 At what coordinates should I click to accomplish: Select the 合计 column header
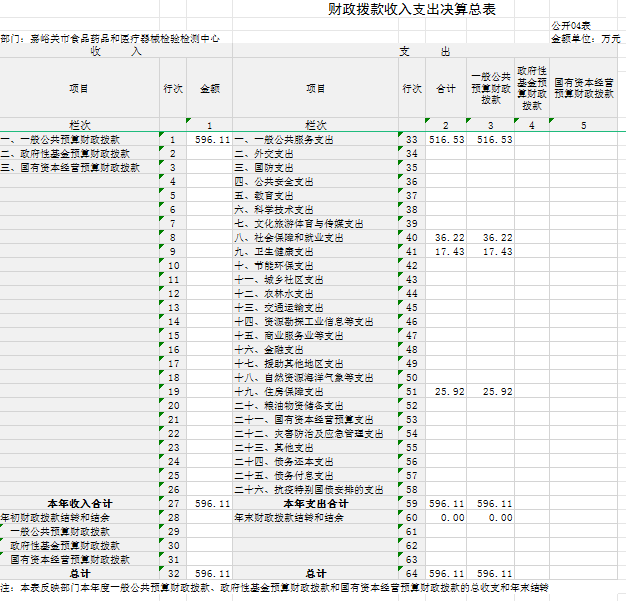pyautogui.click(x=445, y=89)
